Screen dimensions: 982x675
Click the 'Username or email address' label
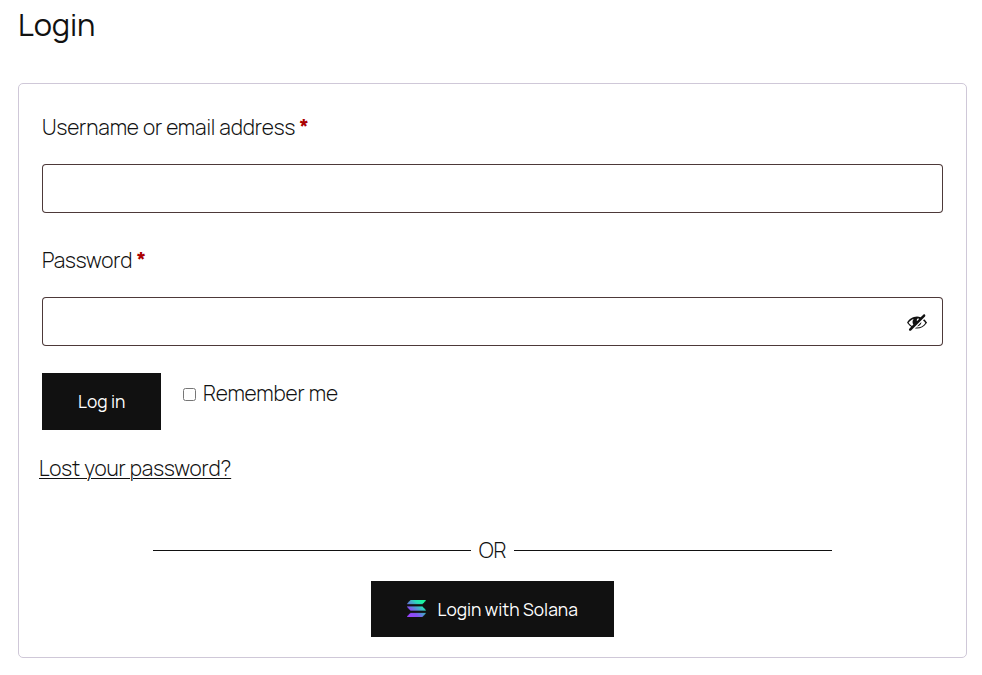(168, 128)
